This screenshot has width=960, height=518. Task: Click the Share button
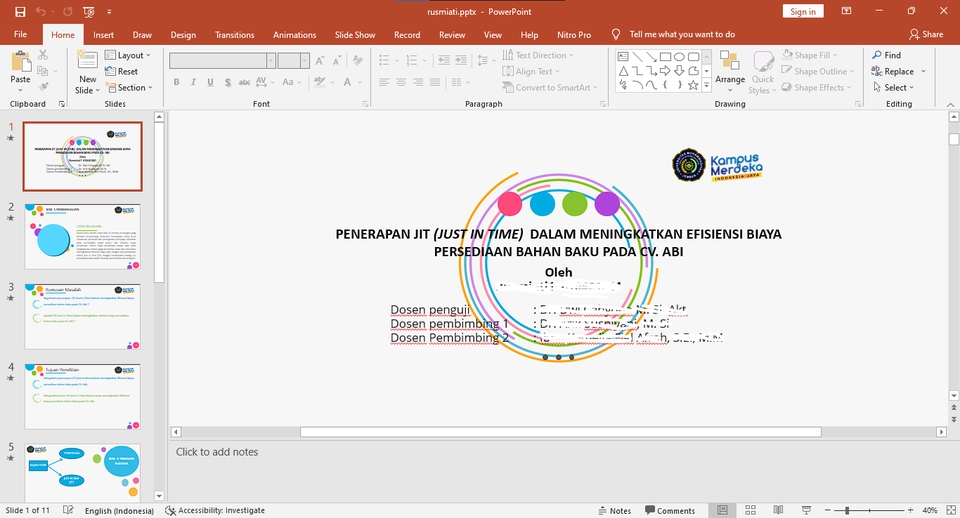click(926, 34)
